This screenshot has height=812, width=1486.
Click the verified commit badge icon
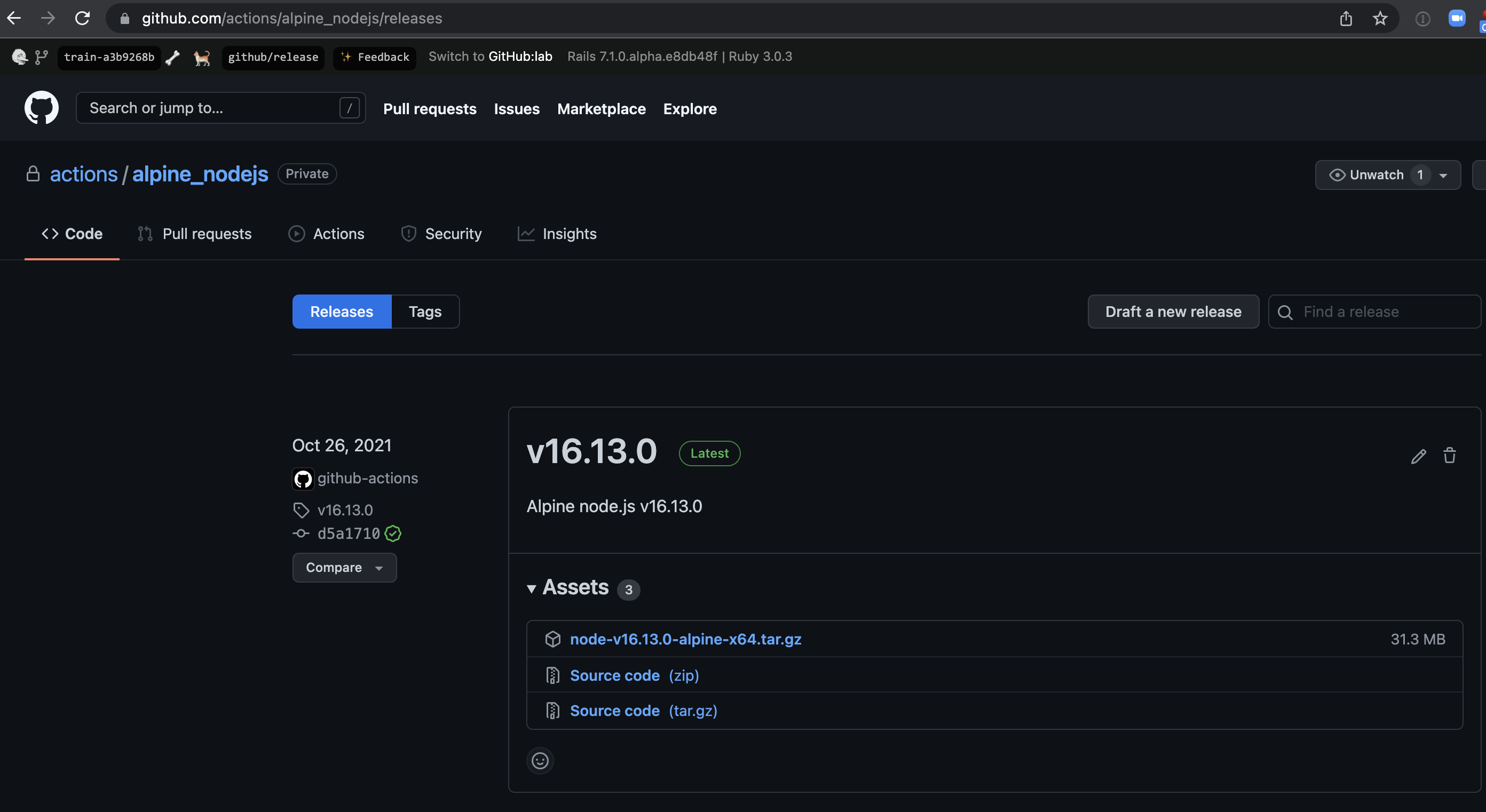point(393,534)
